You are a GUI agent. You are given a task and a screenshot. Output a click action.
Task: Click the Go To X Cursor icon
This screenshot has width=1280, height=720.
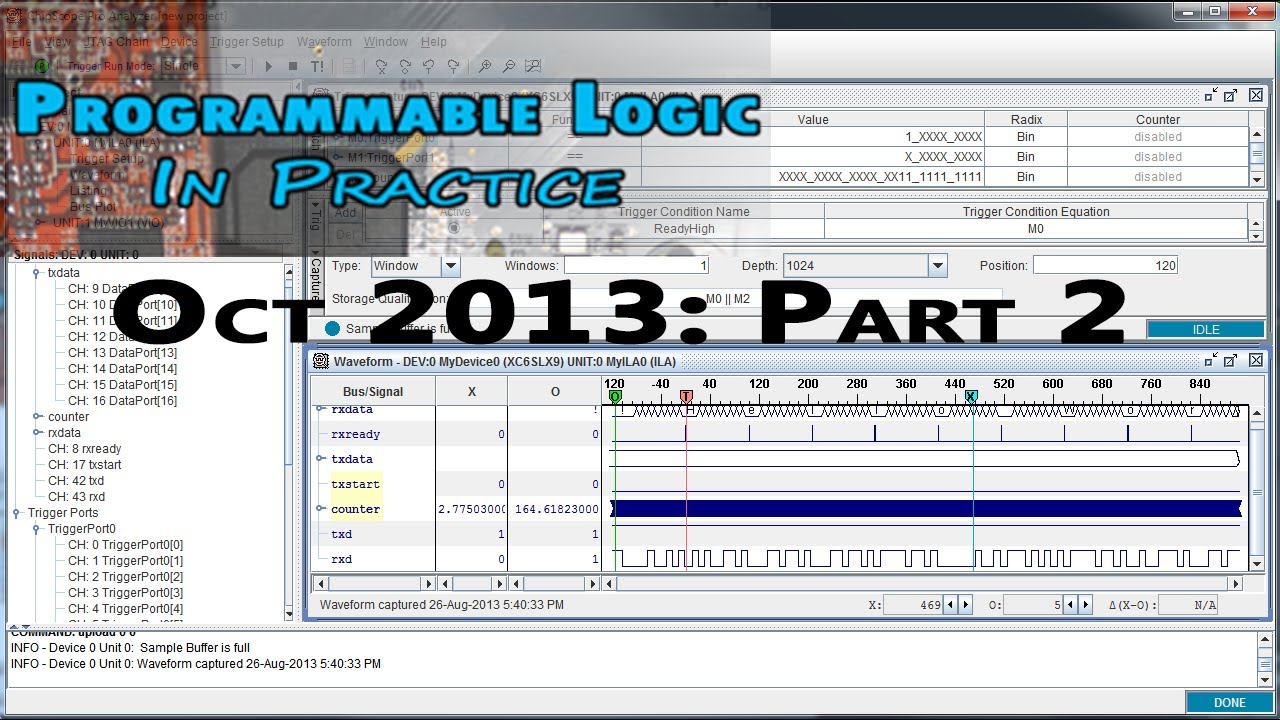coord(381,66)
